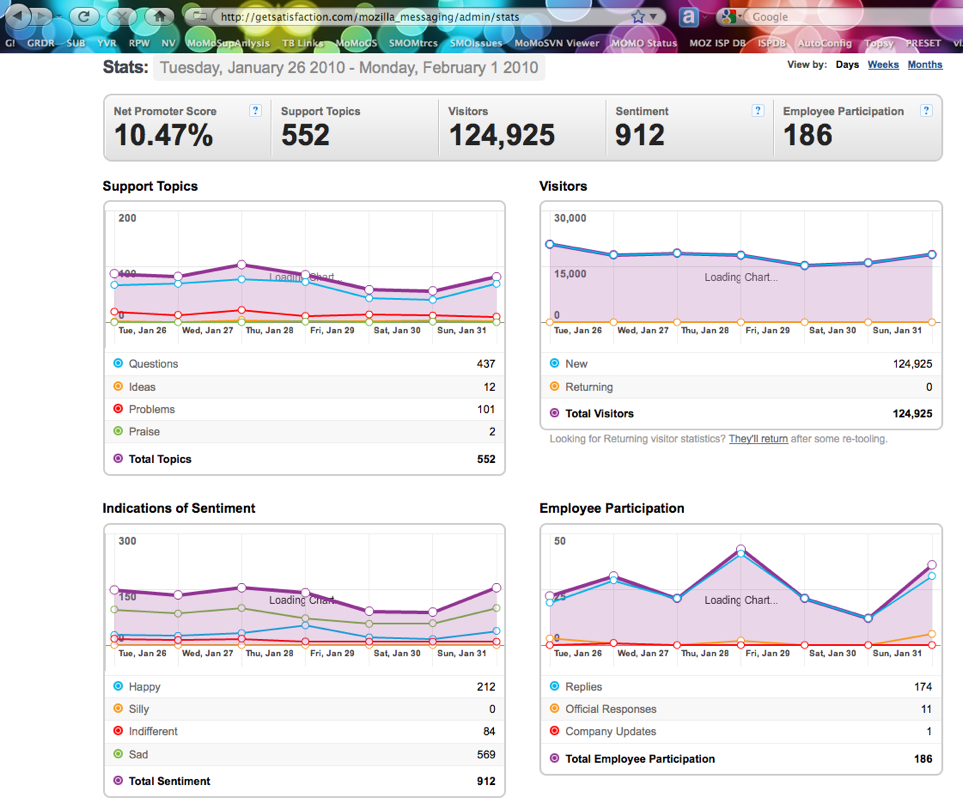Image resolution: width=963 pixels, height=804 pixels.
Task: Switch the view to Months
Action: click(925, 64)
